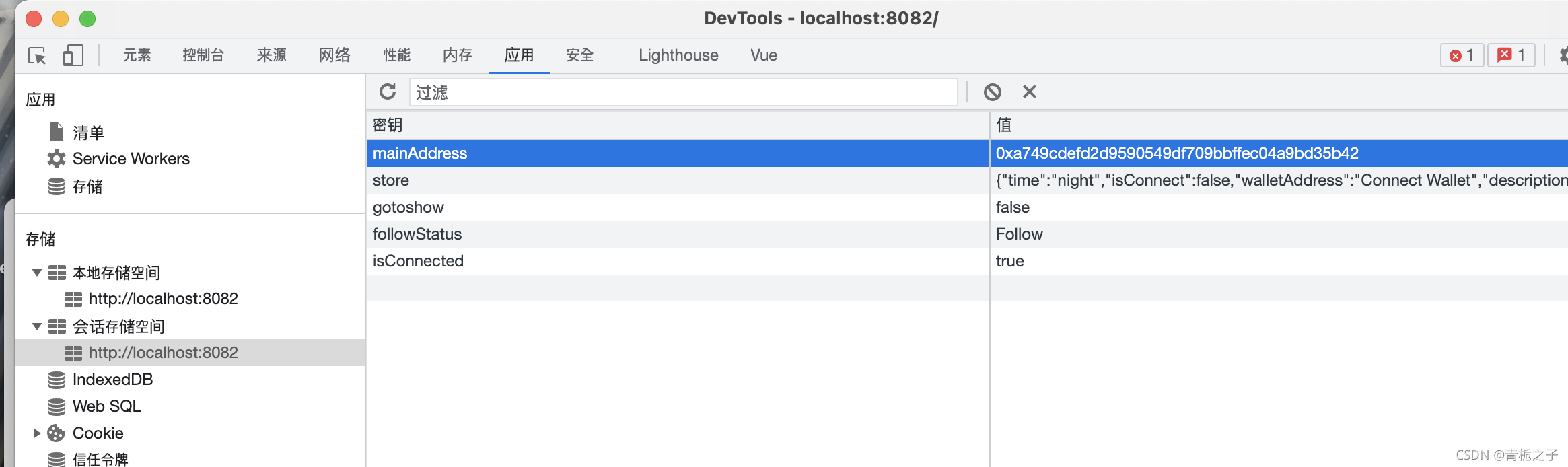Click the inspect element picker icon

[37, 55]
